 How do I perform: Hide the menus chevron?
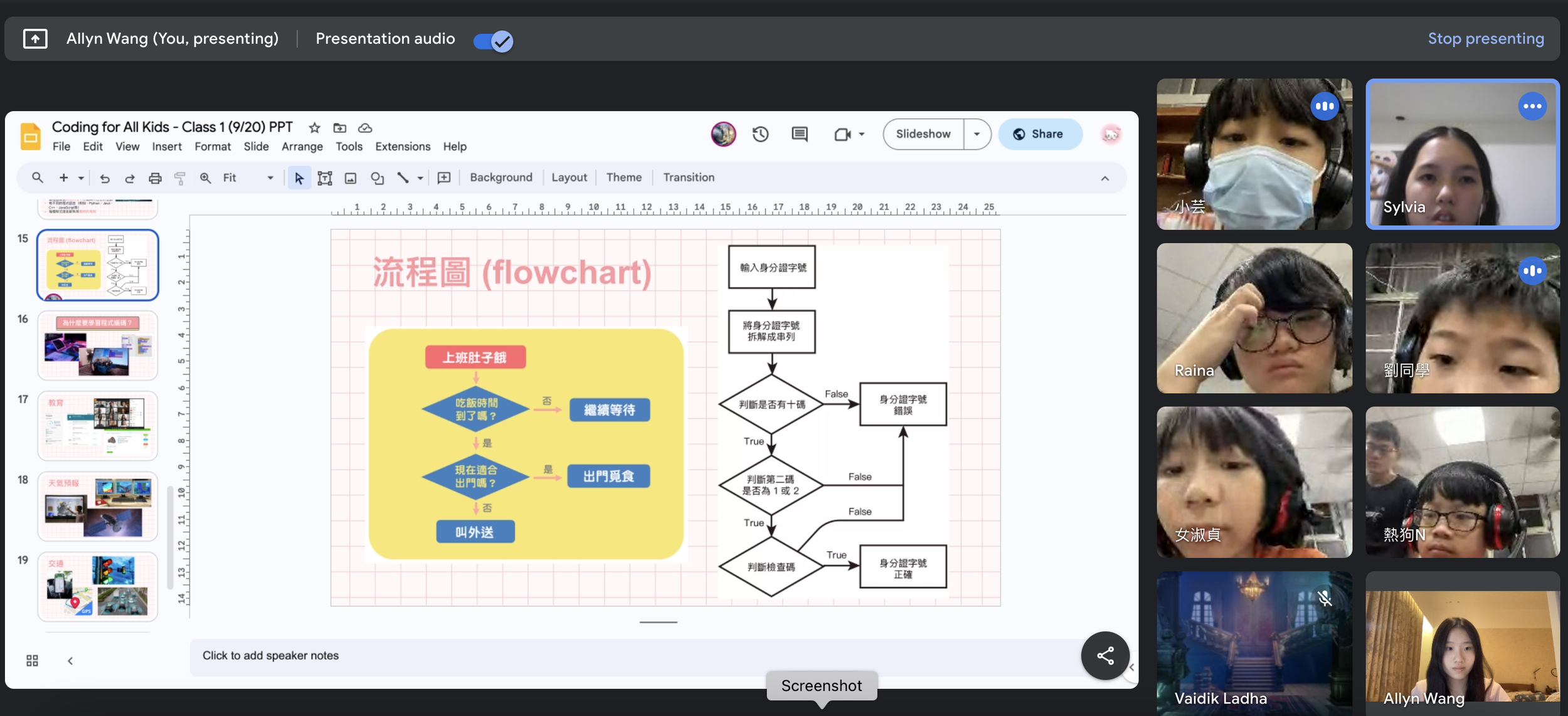tap(1104, 179)
